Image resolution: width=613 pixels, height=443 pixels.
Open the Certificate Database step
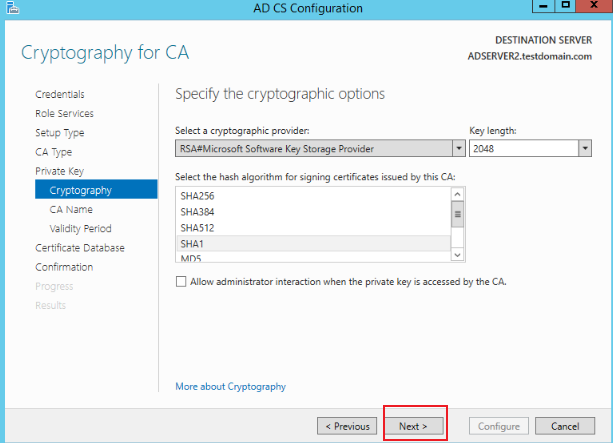click(x=80, y=248)
